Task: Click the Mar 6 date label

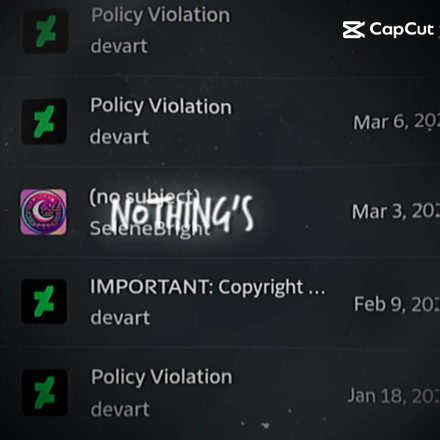Action: pyautogui.click(x=397, y=122)
